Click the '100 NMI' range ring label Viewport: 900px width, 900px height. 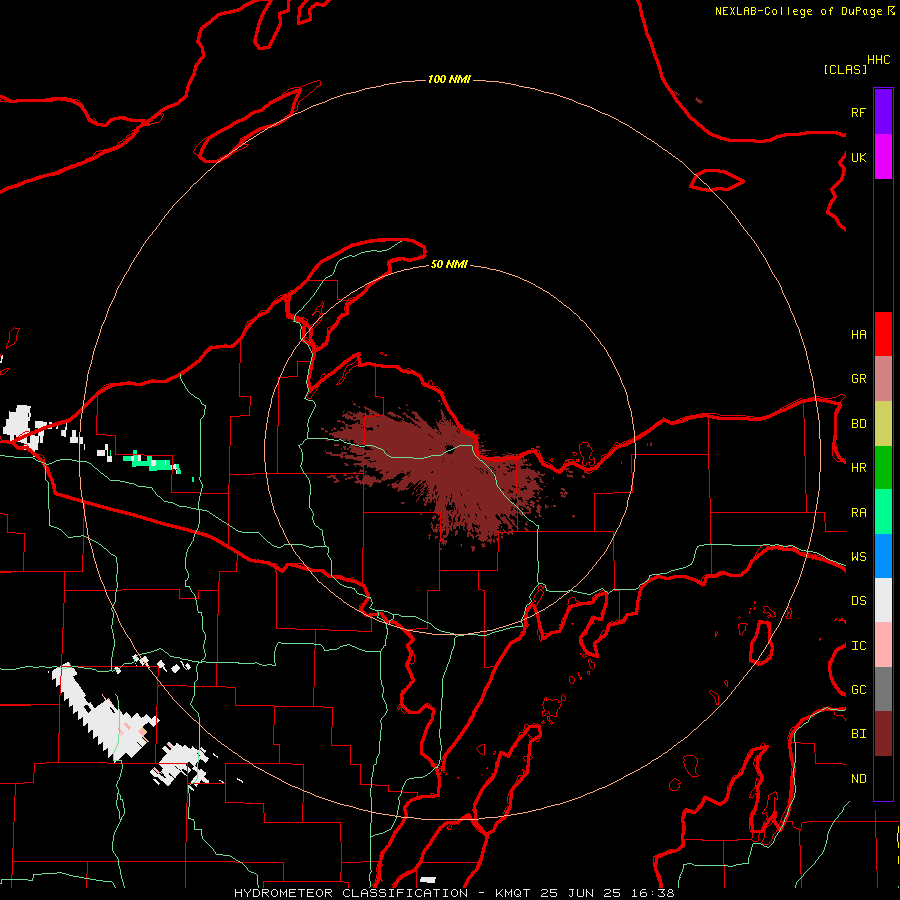pos(449,79)
